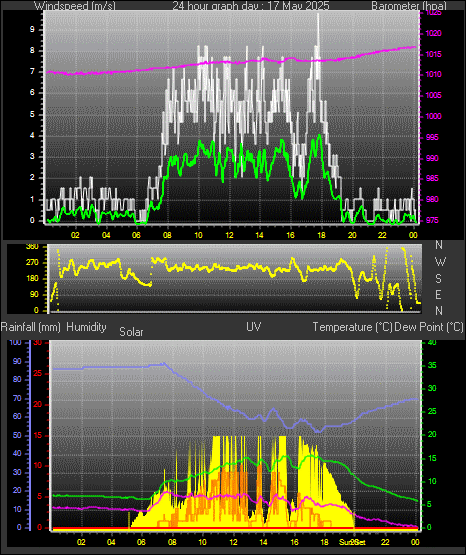Click windspeed axis value 7

(x=32, y=71)
